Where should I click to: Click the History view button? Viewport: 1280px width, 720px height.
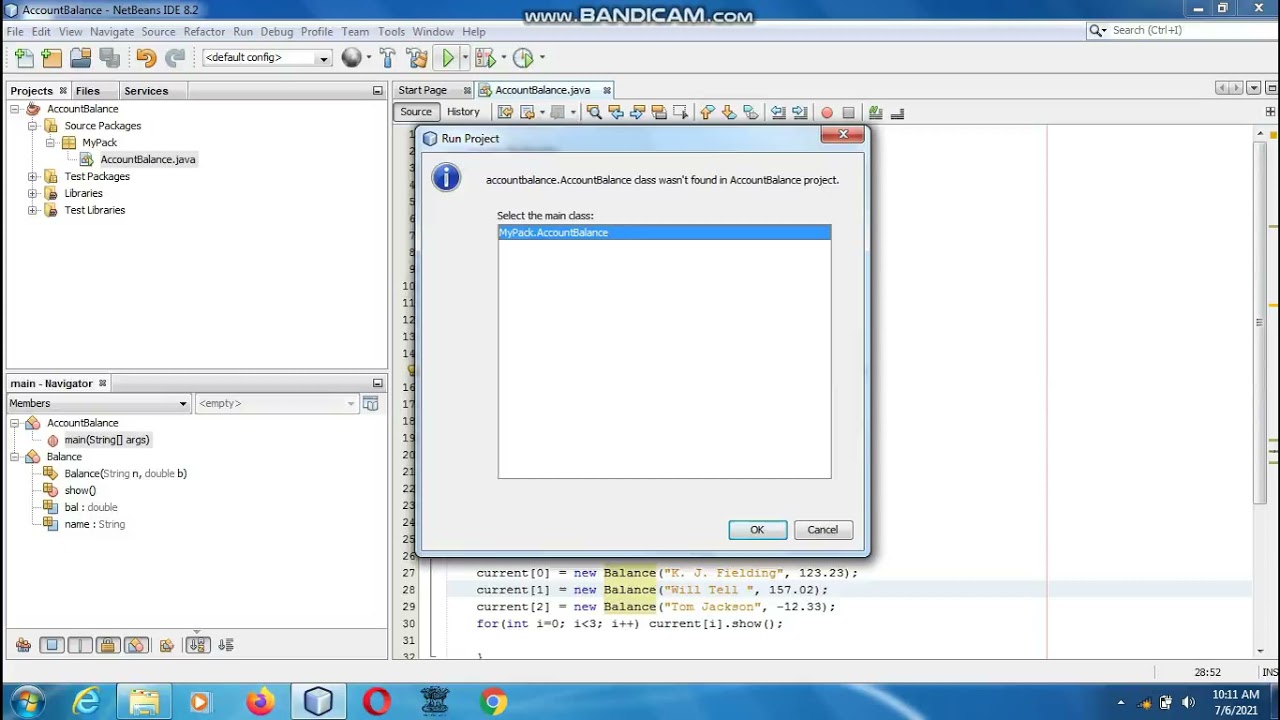tap(463, 112)
